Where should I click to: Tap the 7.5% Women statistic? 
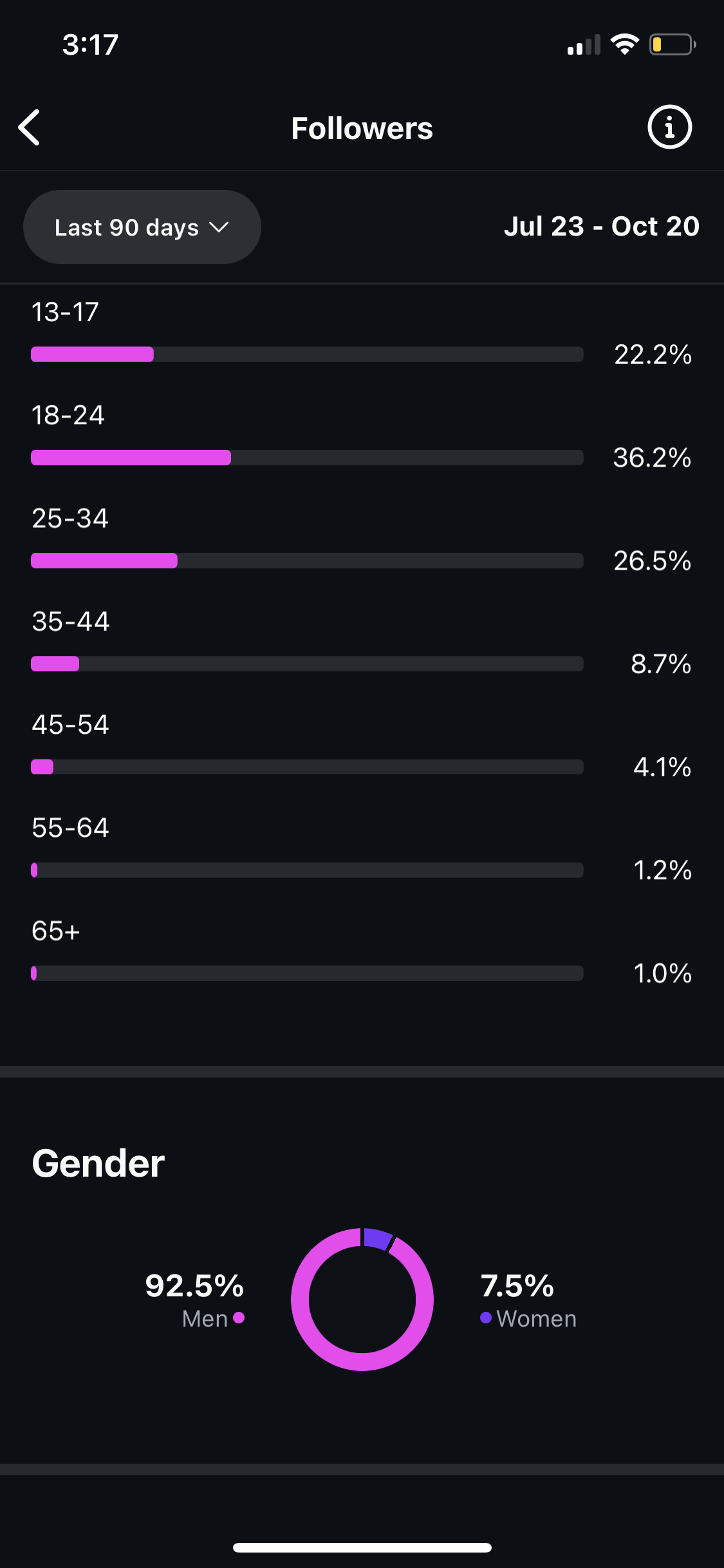[x=517, y=1286]
